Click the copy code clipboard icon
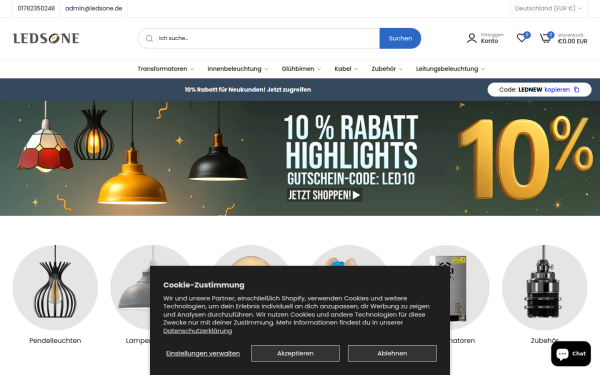 click(x=576, y=90)
